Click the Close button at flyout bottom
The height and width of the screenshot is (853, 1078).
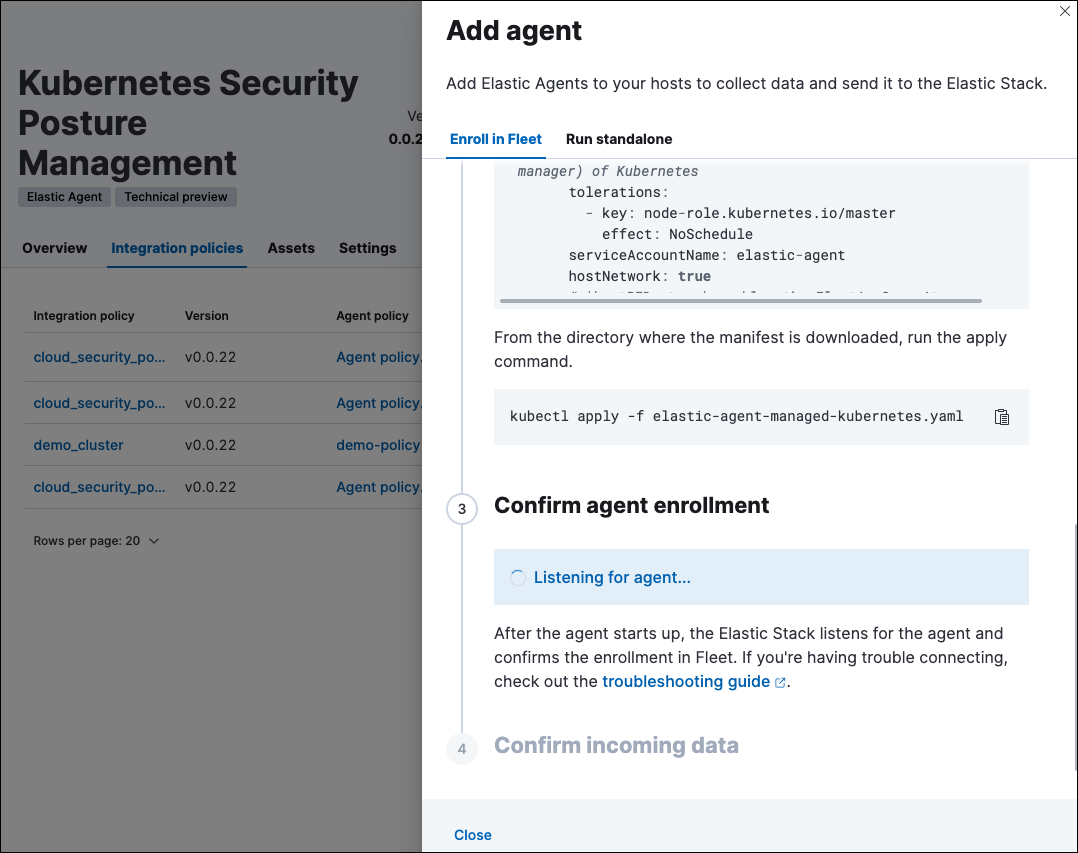(x=472, y=835)
